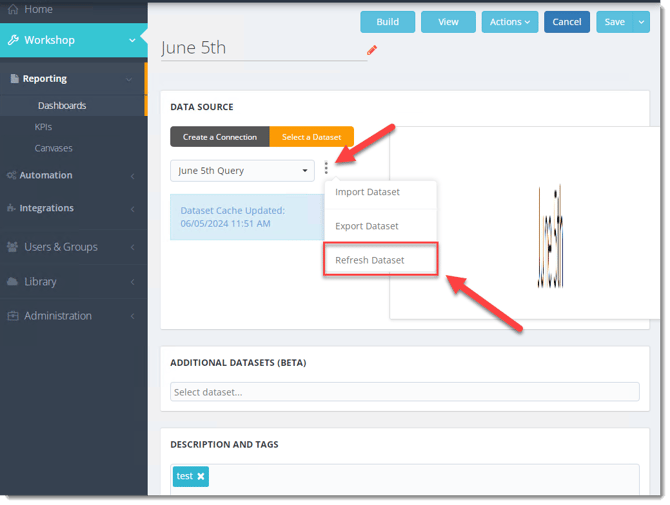Viewport: 670px width, 505px height.
Task: Open KPIs under Reporting
Action: 43,127
